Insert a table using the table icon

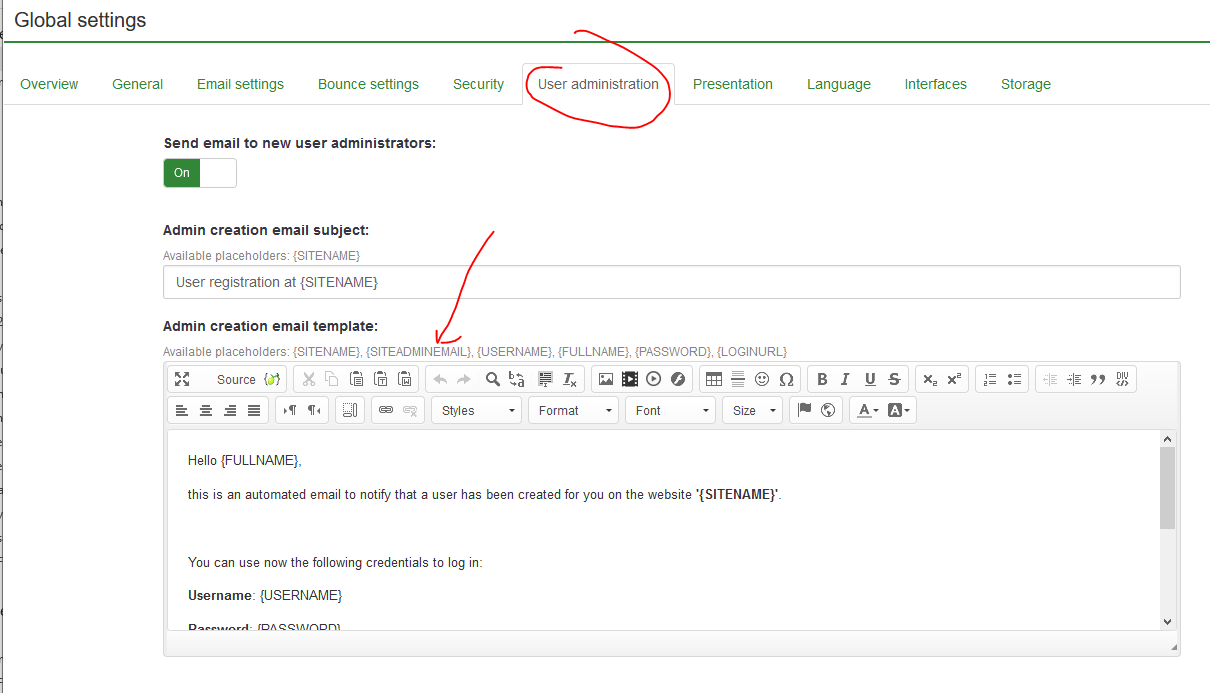pyautogui.click(x=714, y=379)
